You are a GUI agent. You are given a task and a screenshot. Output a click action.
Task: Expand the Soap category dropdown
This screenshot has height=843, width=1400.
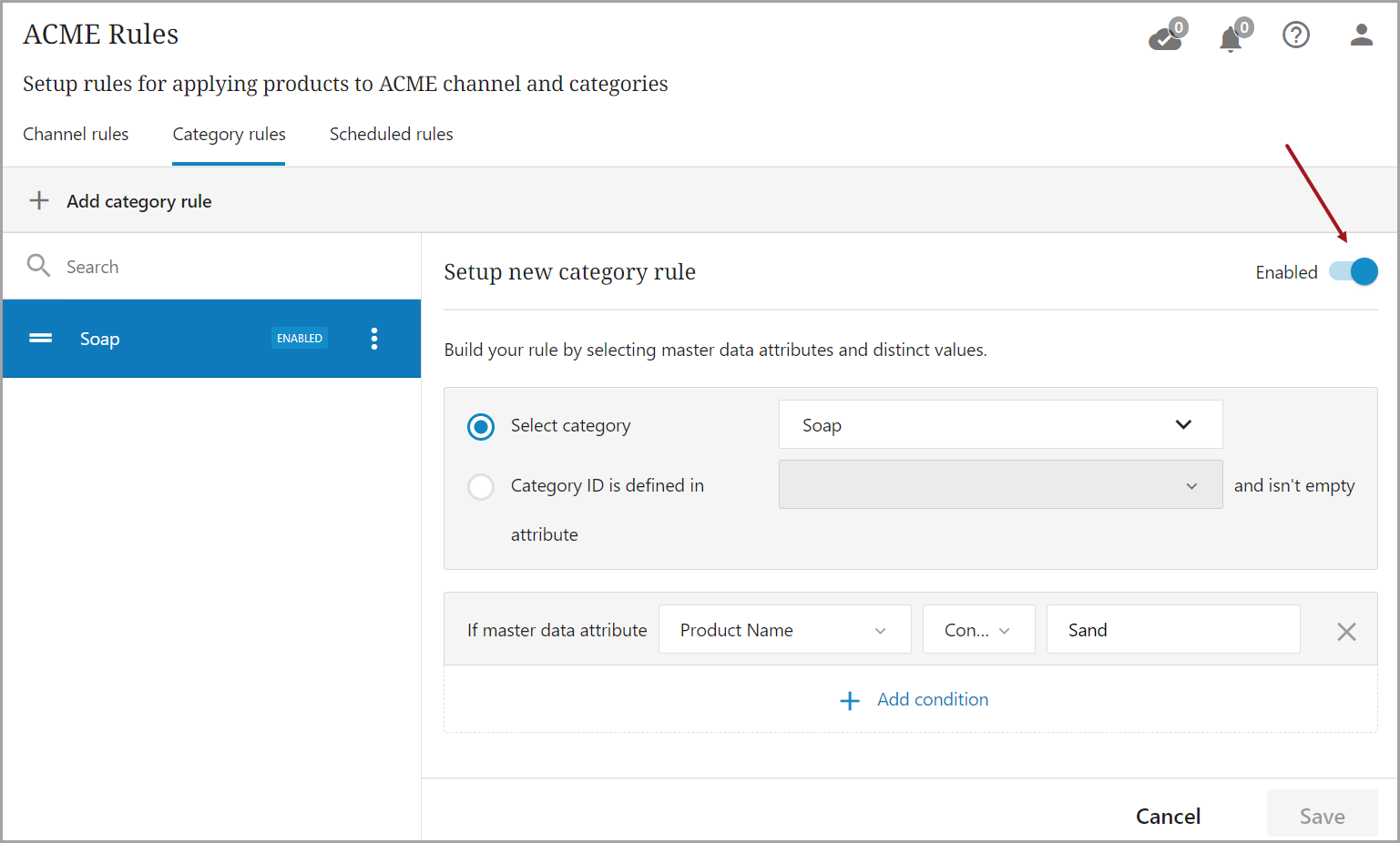pos(999,425)
